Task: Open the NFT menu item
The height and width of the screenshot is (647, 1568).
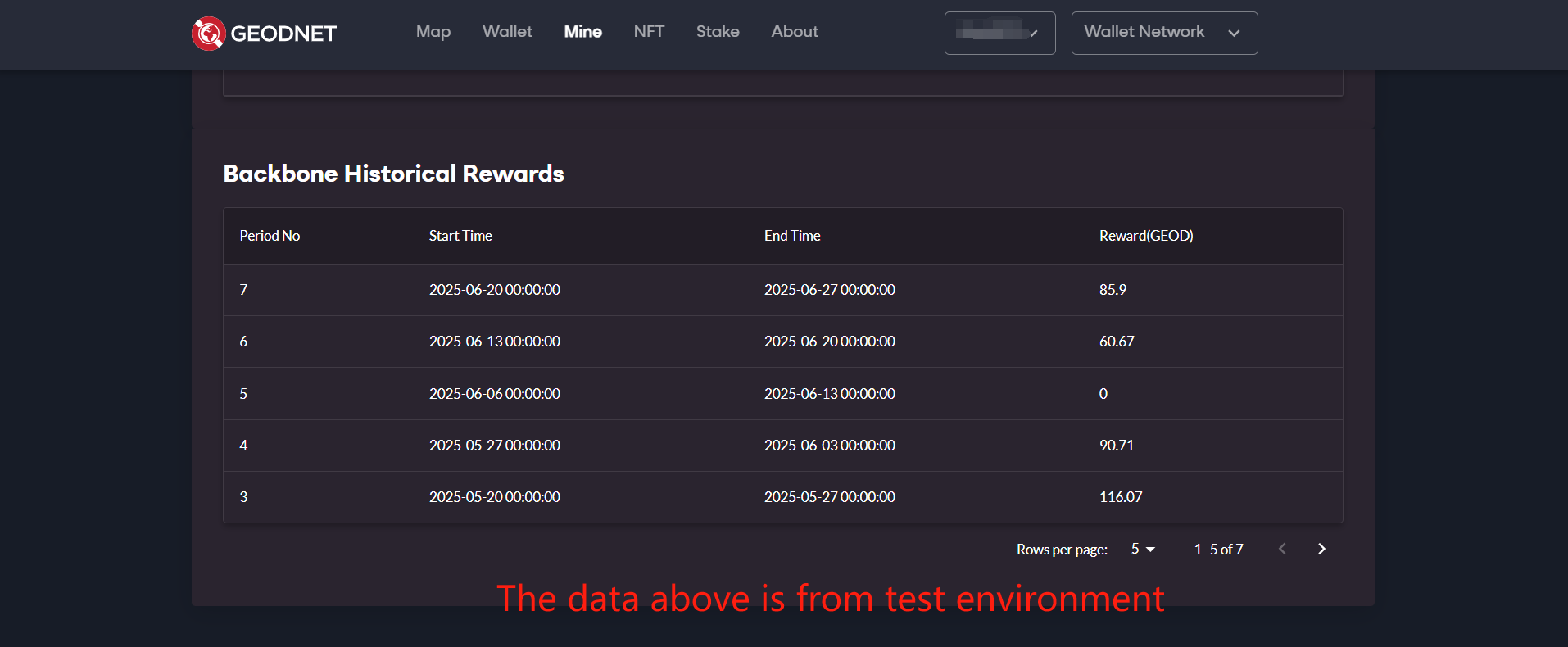Action: tap(649, 31)
